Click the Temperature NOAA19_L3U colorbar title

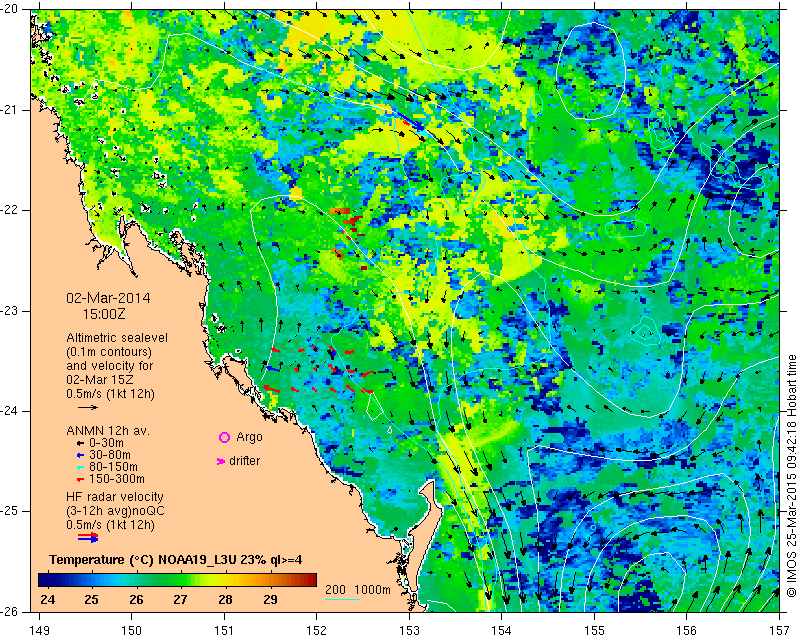[176, 560]
